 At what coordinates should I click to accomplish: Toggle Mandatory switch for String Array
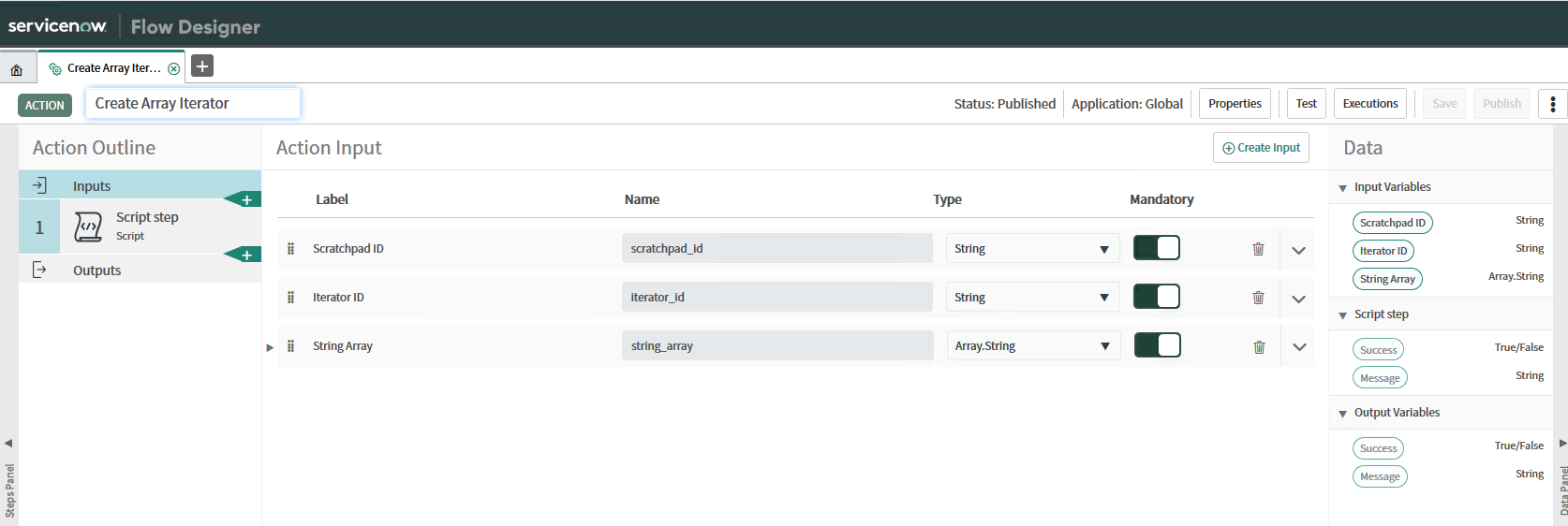pyautogui.click(x=1156, y=345)
